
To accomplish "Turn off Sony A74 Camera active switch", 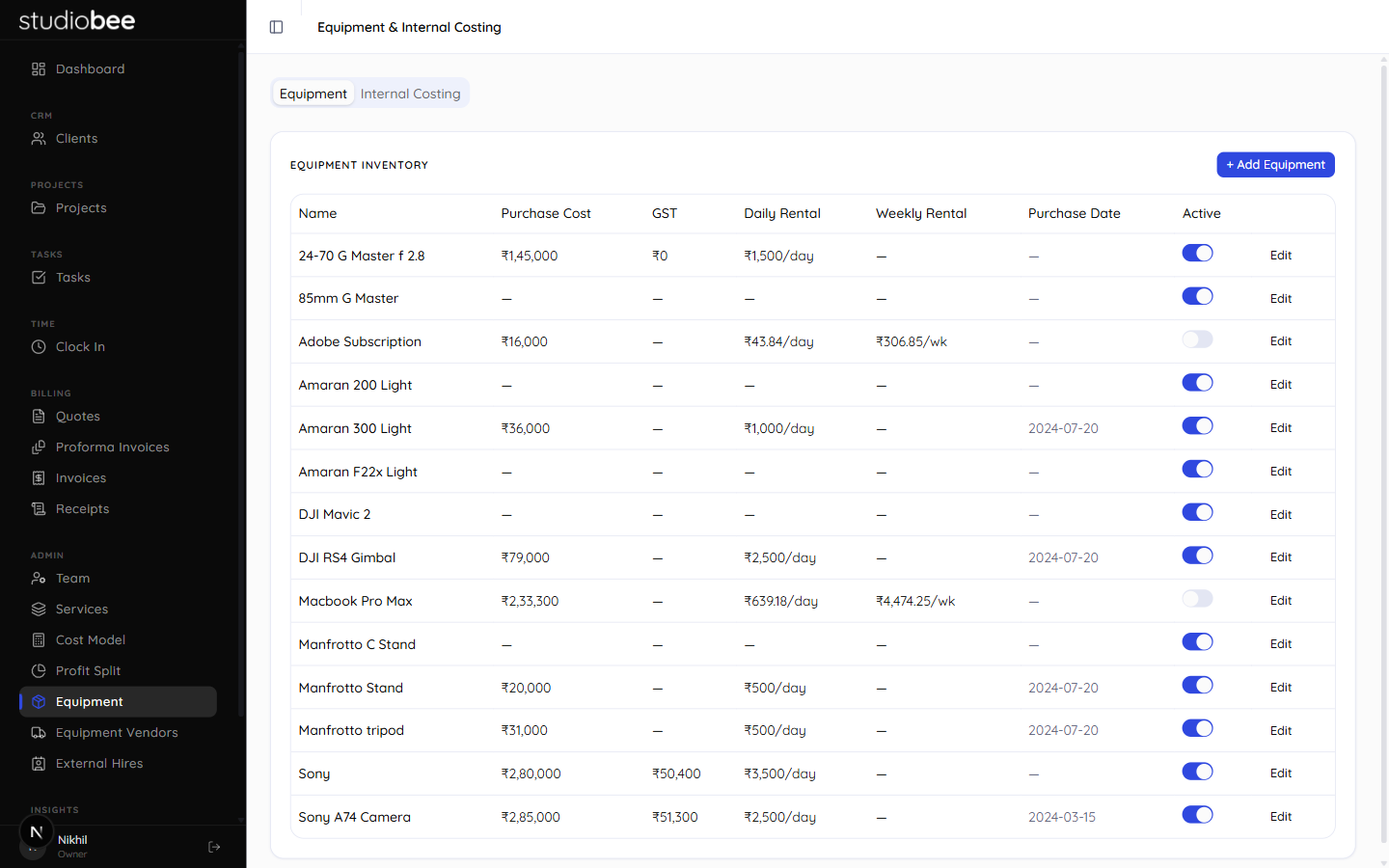I will point(1197,815).
